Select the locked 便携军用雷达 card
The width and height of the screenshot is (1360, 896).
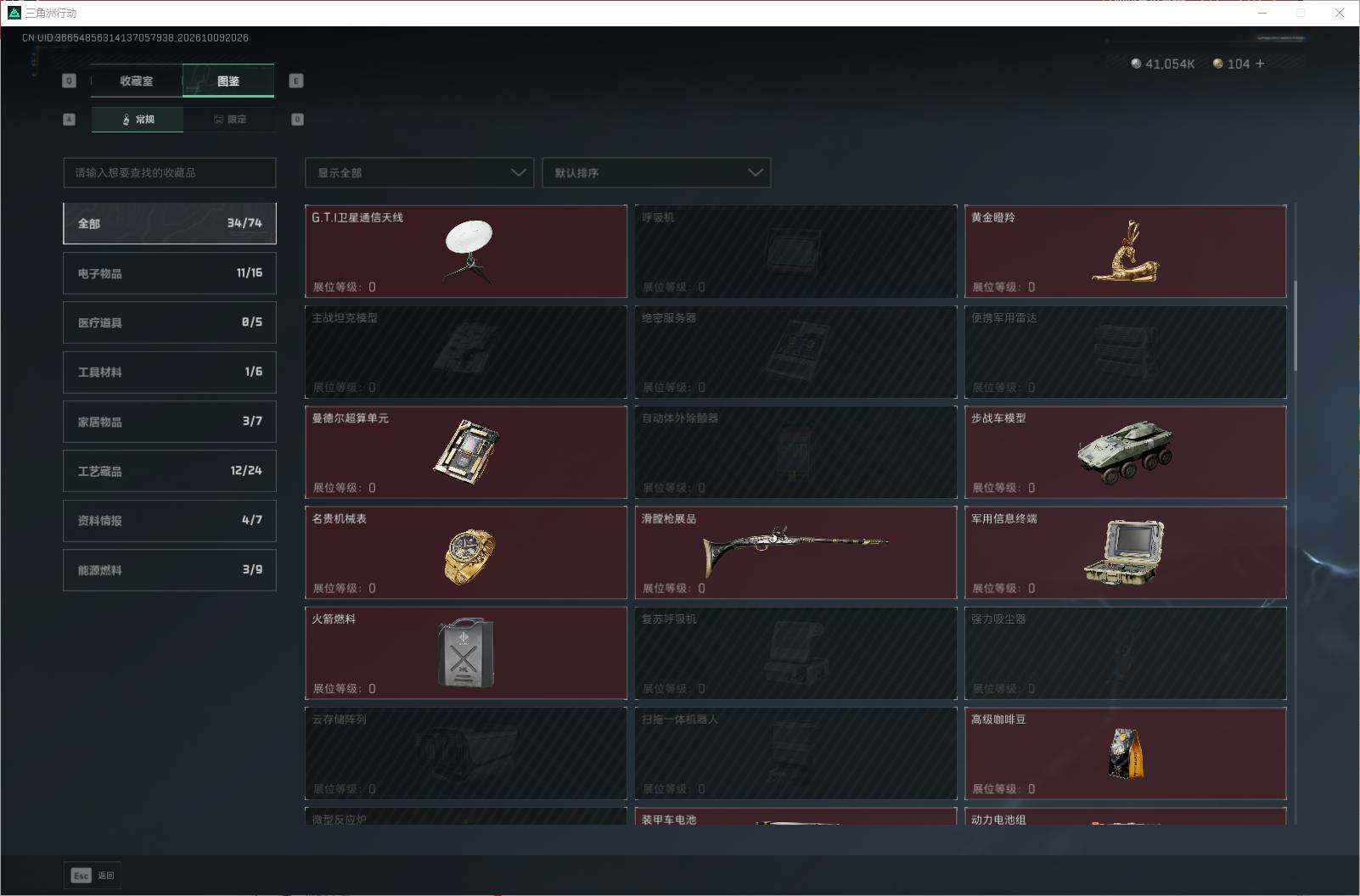coord(1126,351)
